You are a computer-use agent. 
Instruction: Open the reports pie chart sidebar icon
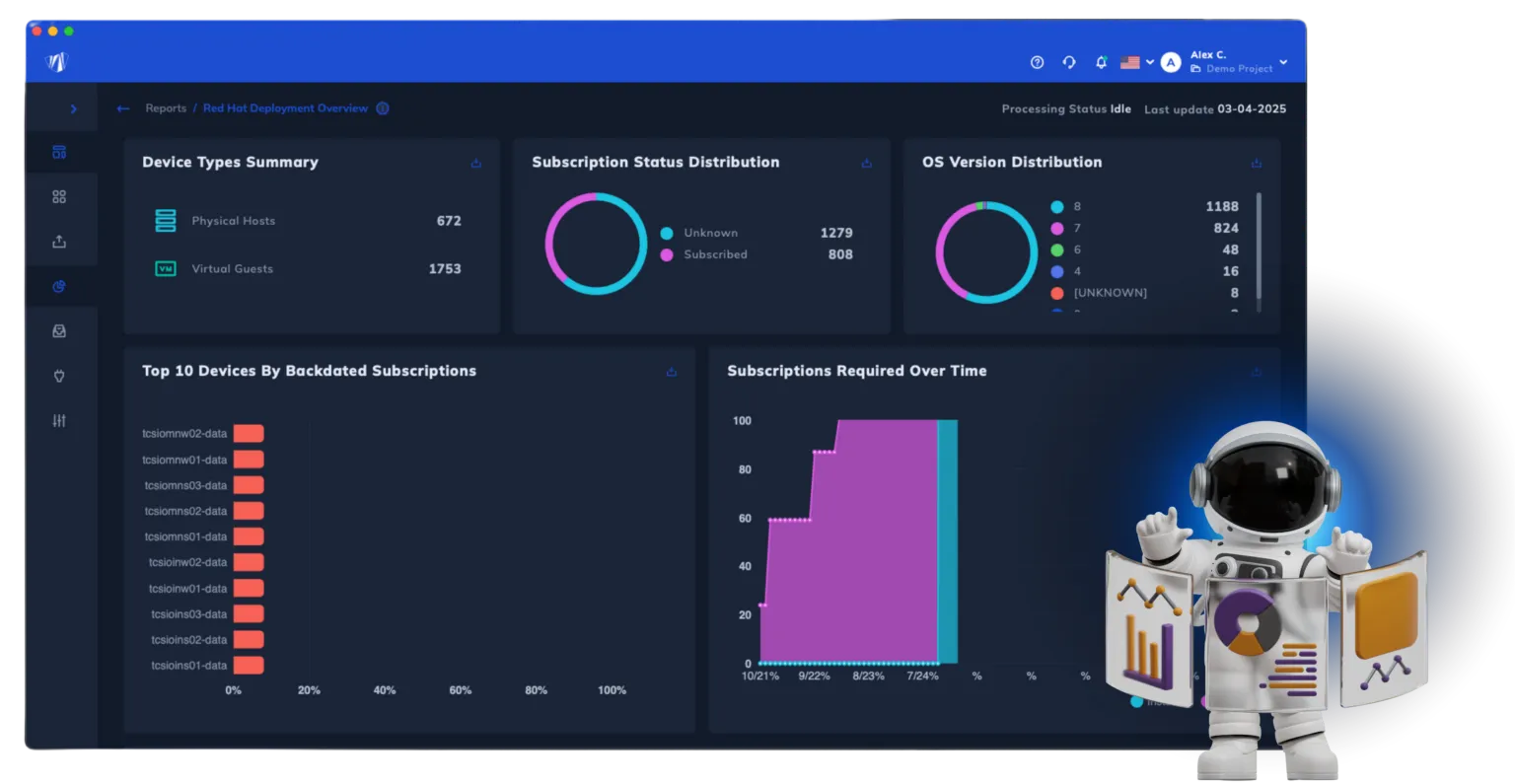[x=59, y=286]
